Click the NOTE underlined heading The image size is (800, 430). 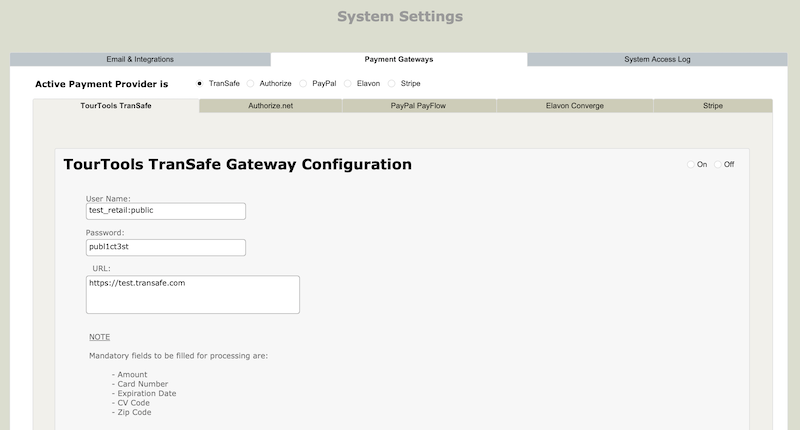[99, 337]
